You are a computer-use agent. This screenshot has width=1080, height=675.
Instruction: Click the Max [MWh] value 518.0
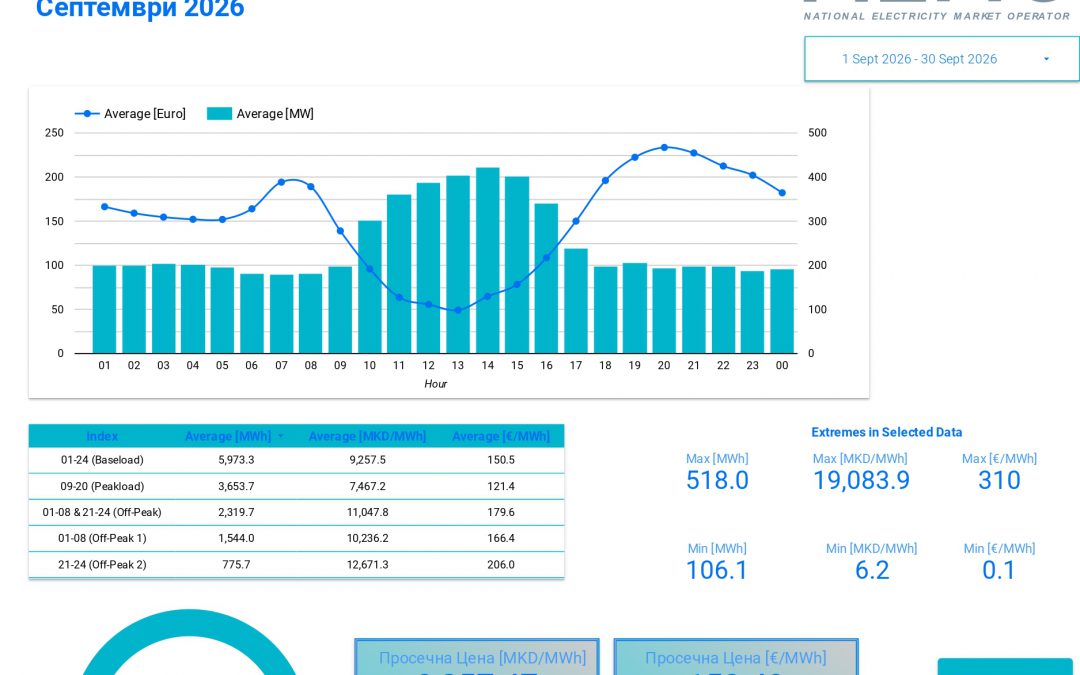[717, 480]
